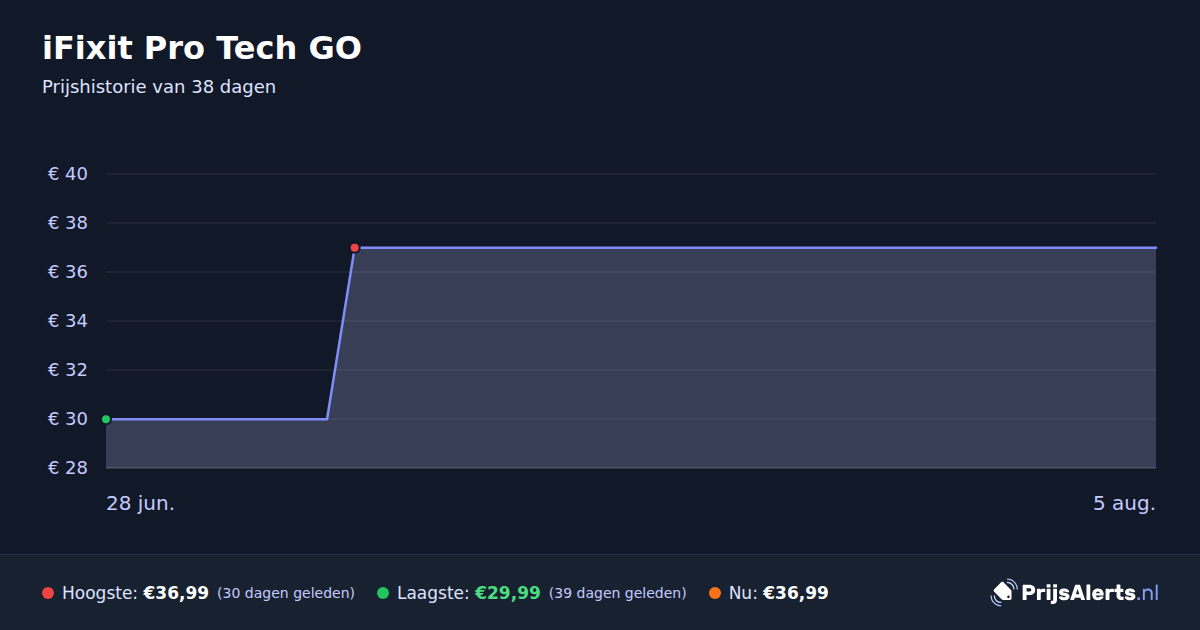
Task: Click the Laagste €29,99 price value
Action: point(508,593)
